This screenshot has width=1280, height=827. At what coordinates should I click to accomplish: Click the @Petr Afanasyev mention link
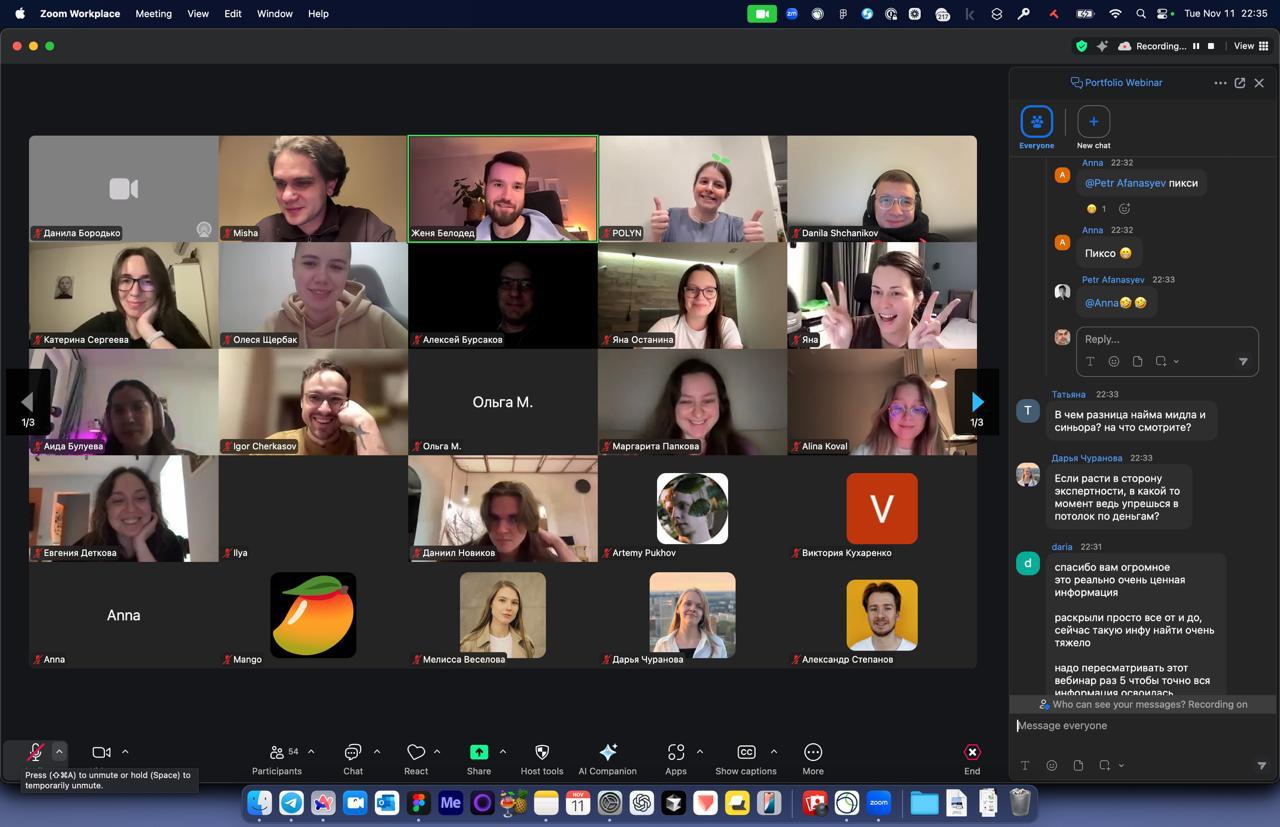[x=1125, y=183]
